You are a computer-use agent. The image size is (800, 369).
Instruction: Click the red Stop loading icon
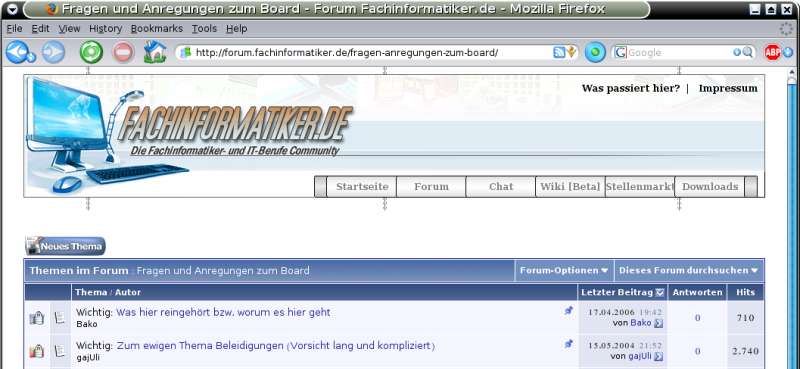click(x=123, y=52)
